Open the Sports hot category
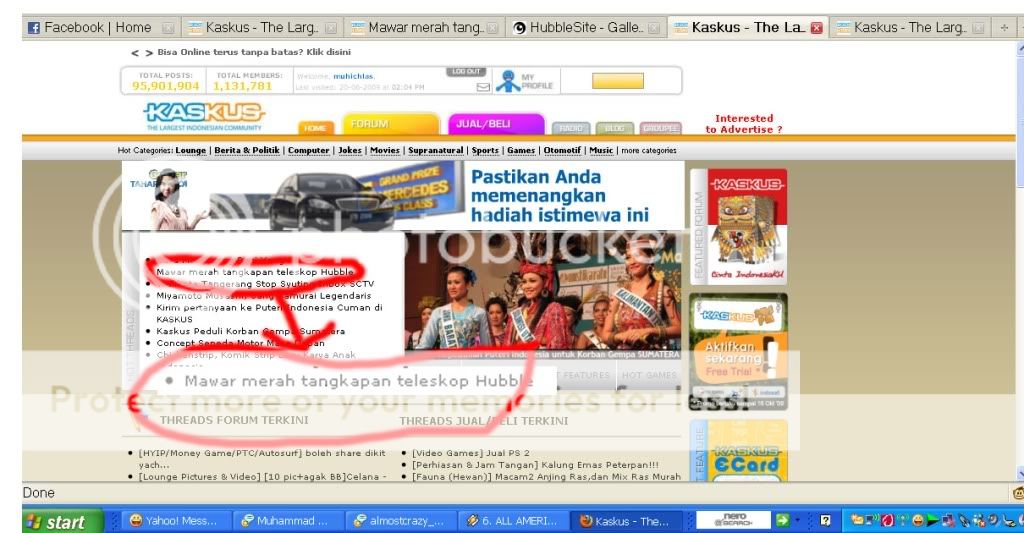1024x533 pixels. point(485,150)
